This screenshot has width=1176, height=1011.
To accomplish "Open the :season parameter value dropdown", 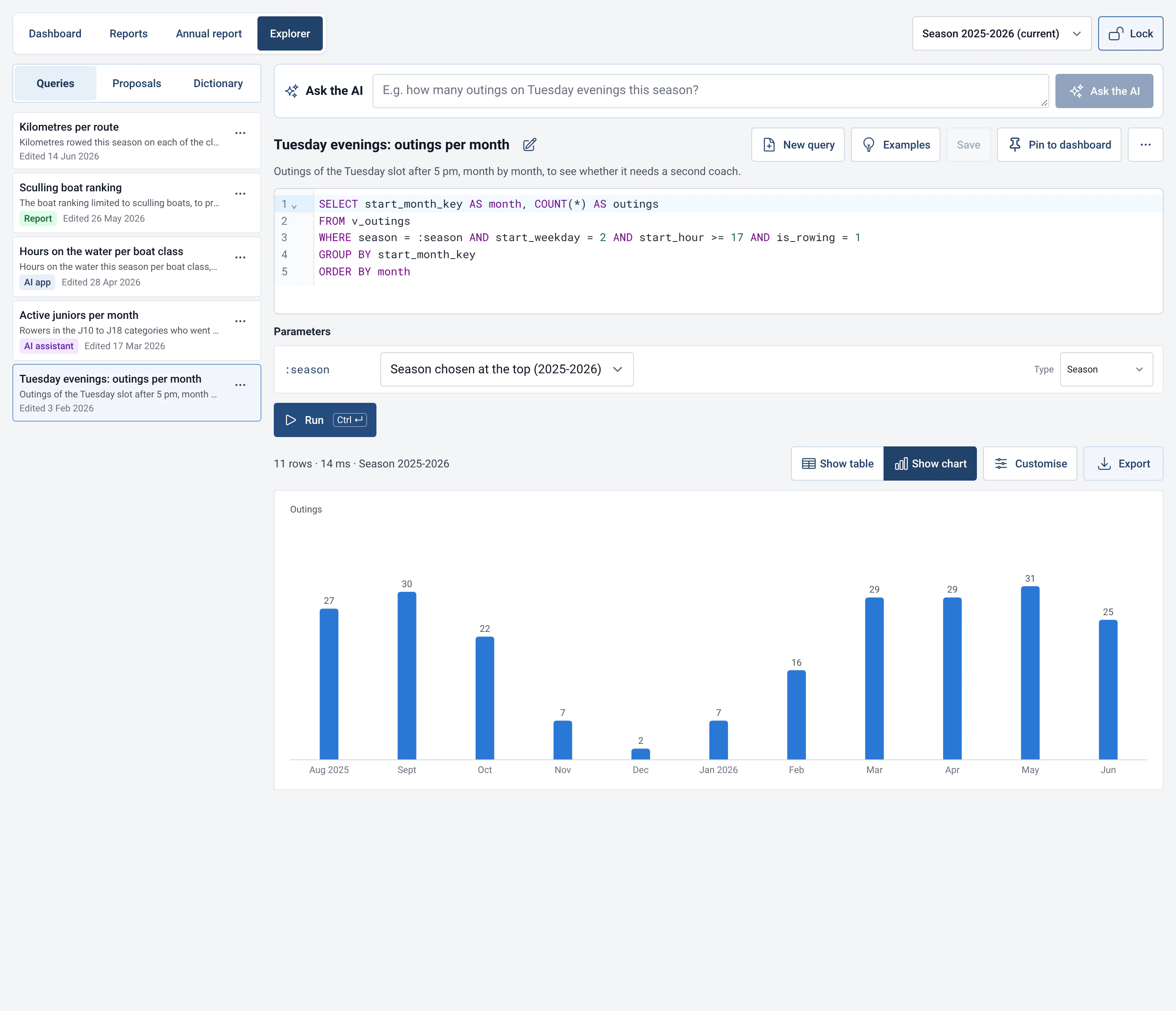I will tap(507, 369).
